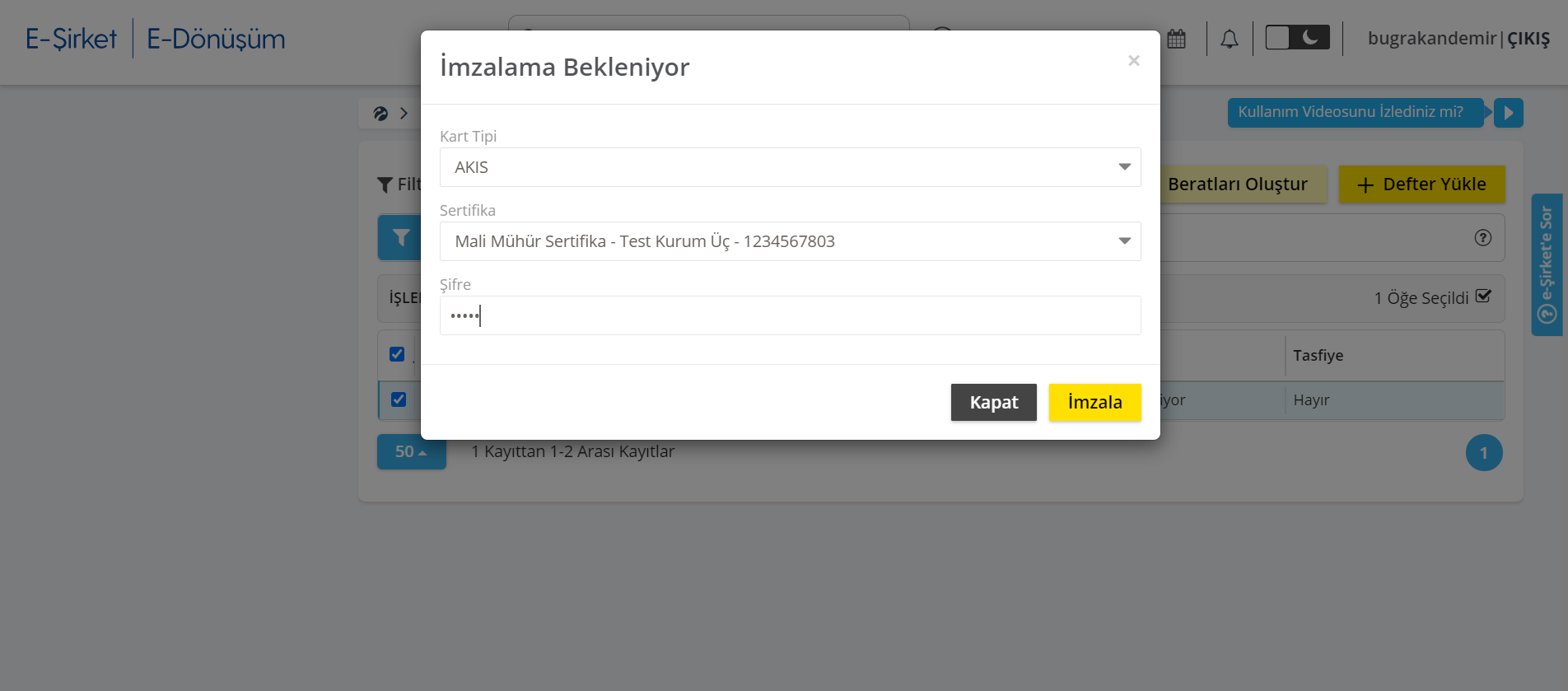Click the breadcrumb home dashboard icon
The width and height of the screenshot is (1568, 691).
point(380,114)
